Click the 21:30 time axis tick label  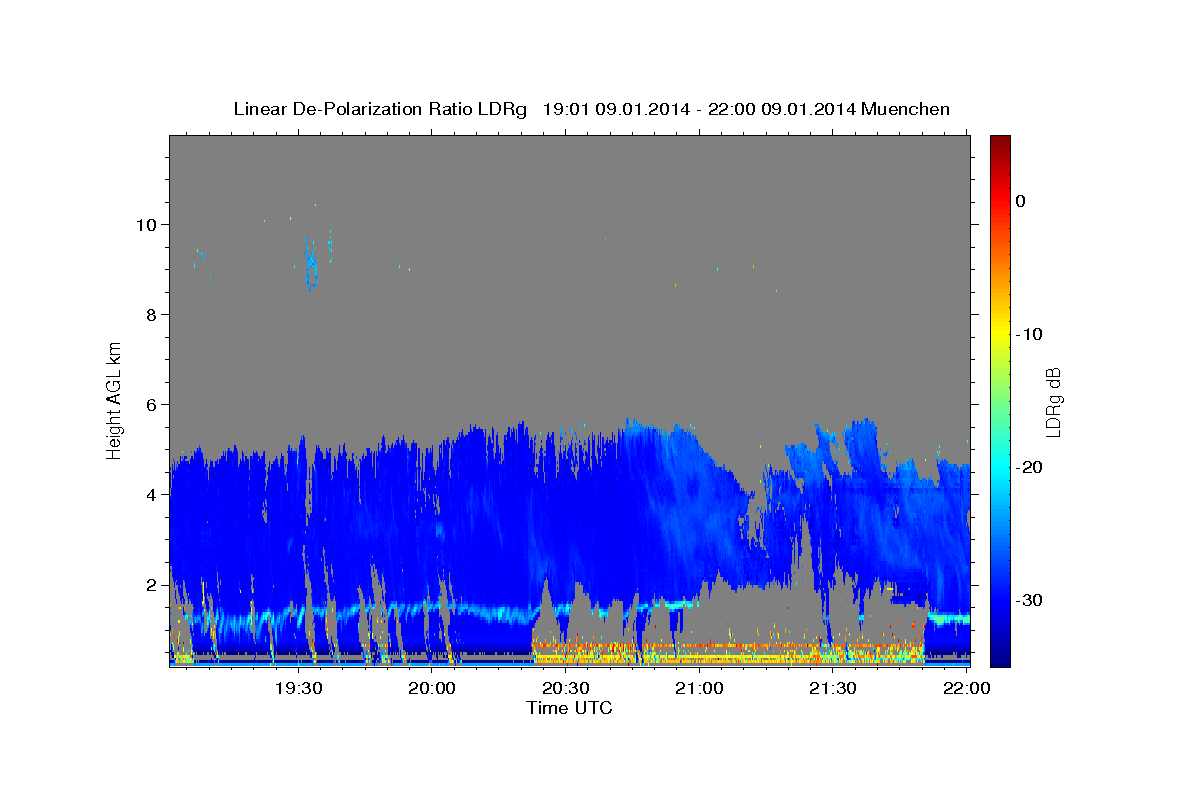[x=832, y=688]
